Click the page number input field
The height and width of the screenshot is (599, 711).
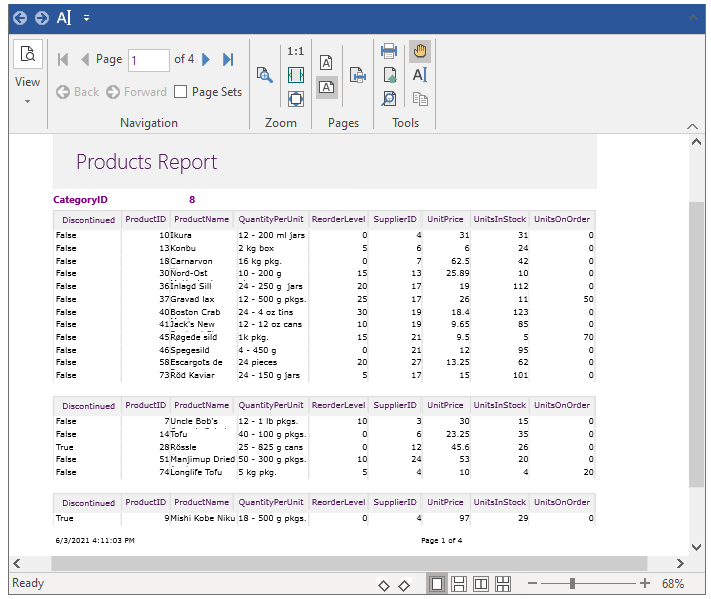pyautogui.click(x=148, y=60)
